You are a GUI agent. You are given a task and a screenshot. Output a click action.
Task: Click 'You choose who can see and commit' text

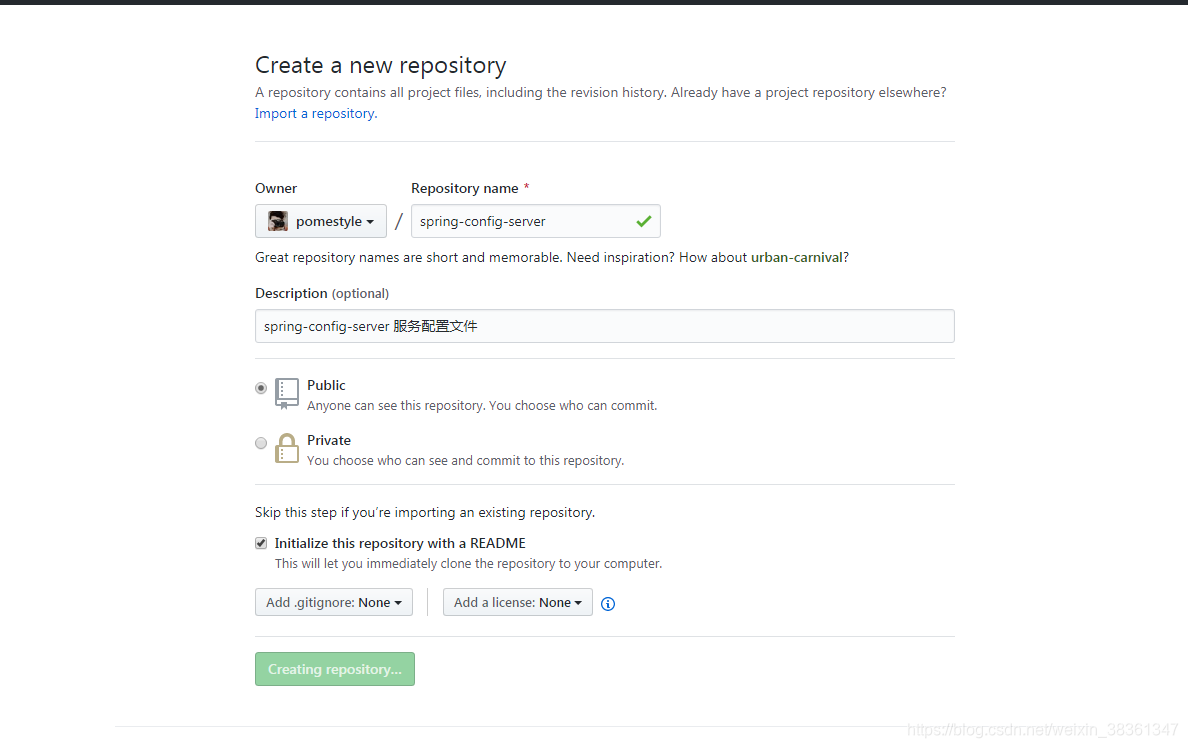(x=465, y=461)
